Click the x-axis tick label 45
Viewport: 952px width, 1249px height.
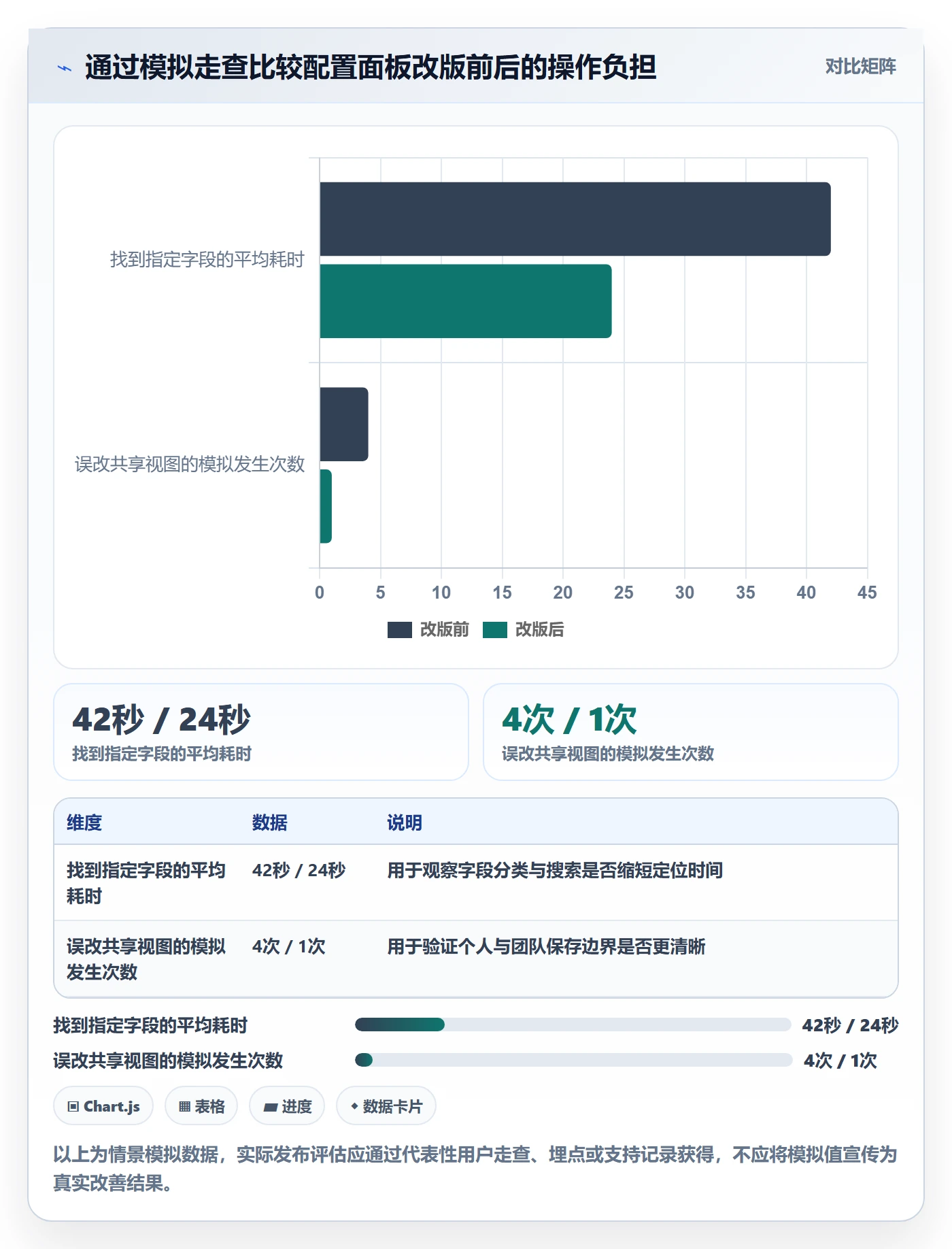pos(867,593)
